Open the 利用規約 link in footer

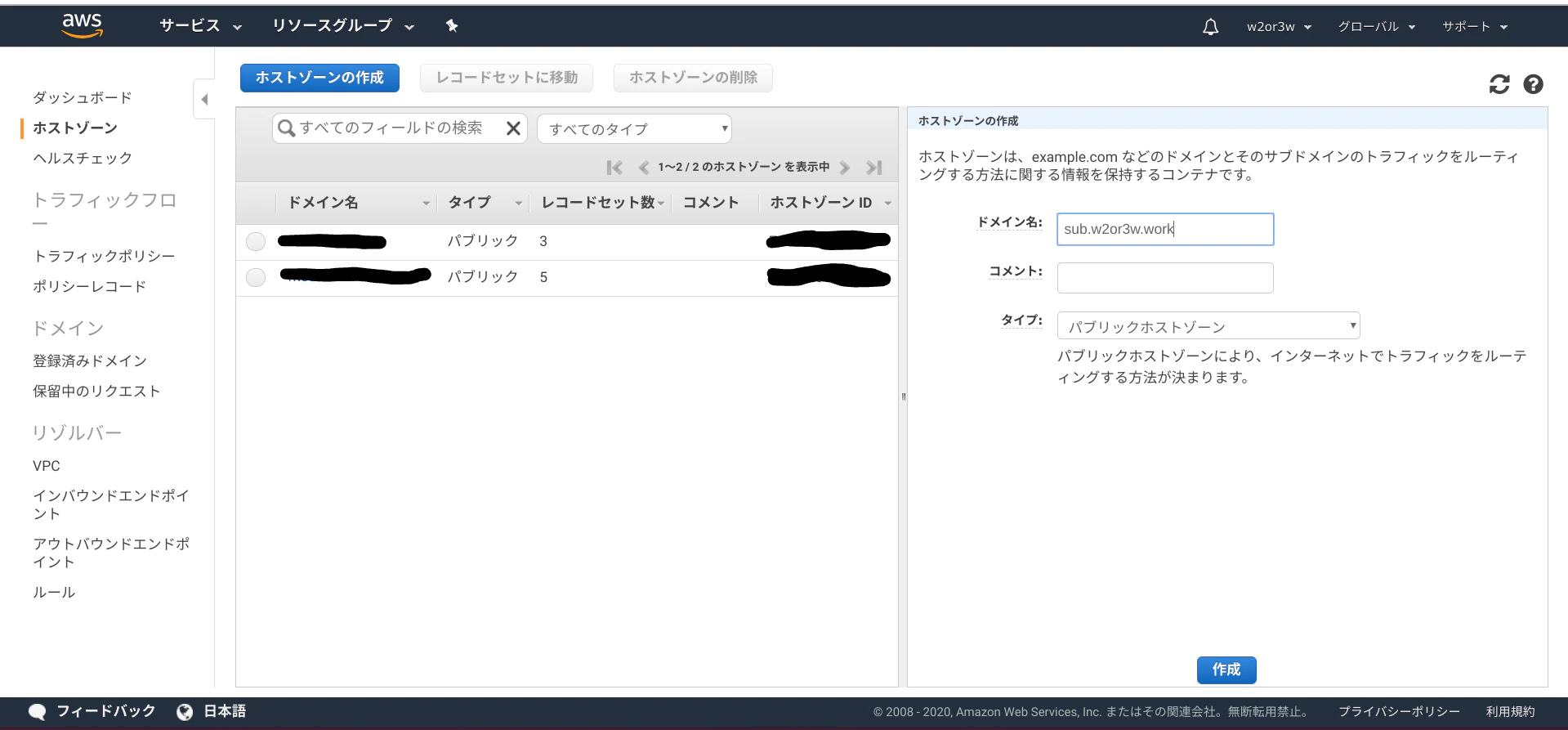tap(1510, 712)
